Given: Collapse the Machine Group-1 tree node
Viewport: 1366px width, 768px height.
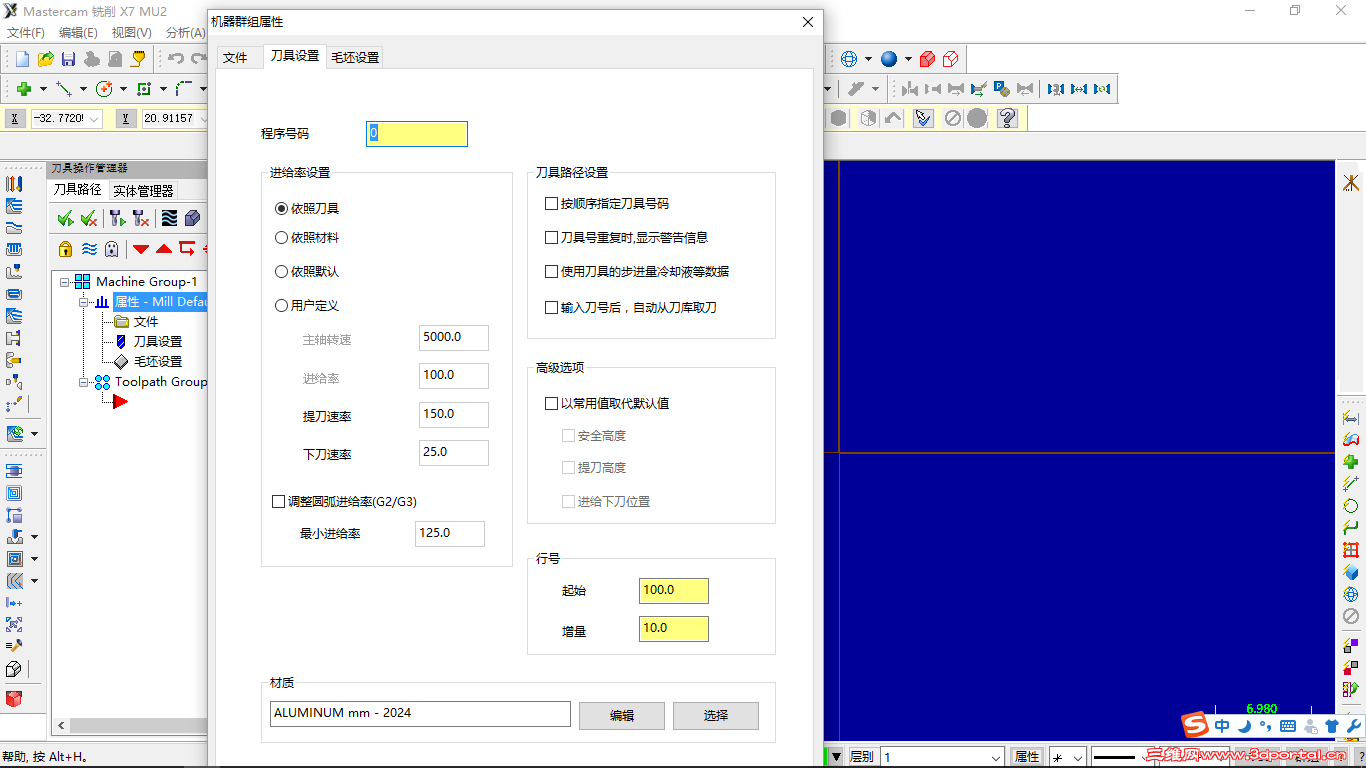Looking at the screenshot, I should (65, 282).
